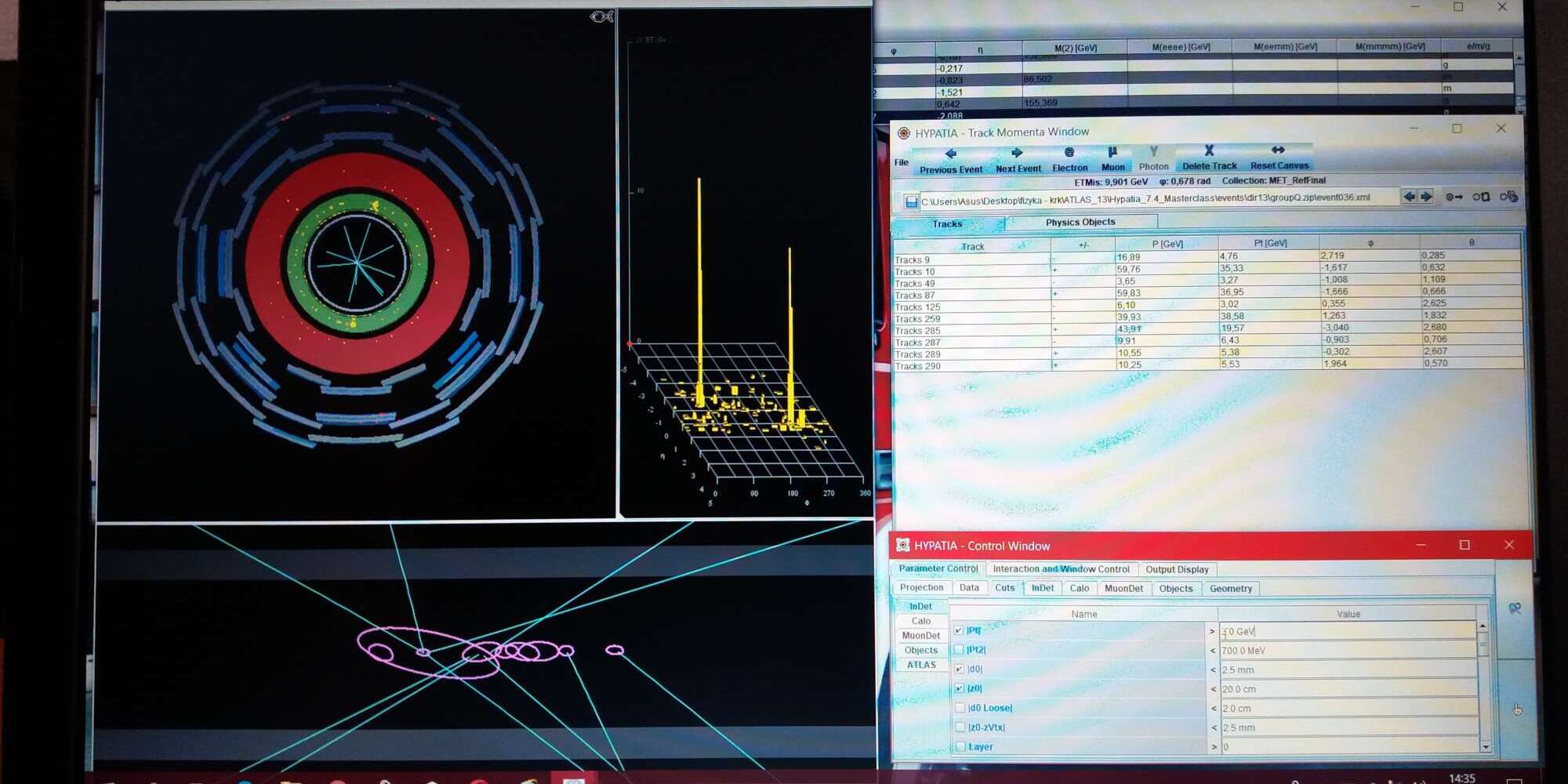Screen dimensions: 1568x784
Task: Click the fish-eye icon atop the detector view
Action: pyautogui.click(x=601, y=16)
